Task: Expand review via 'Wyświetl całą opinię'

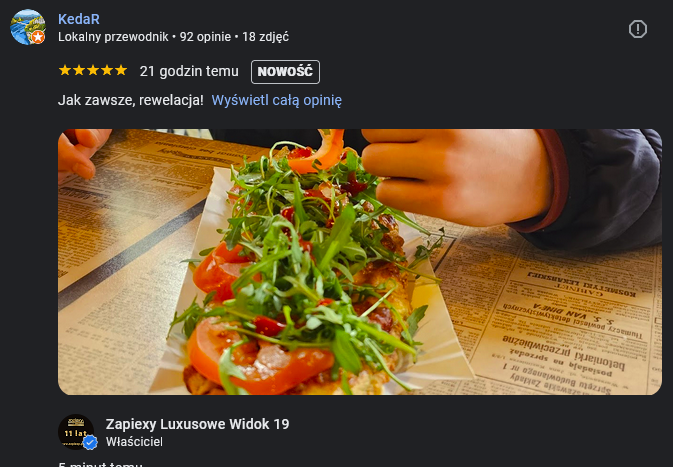Action: click(277, 100)
